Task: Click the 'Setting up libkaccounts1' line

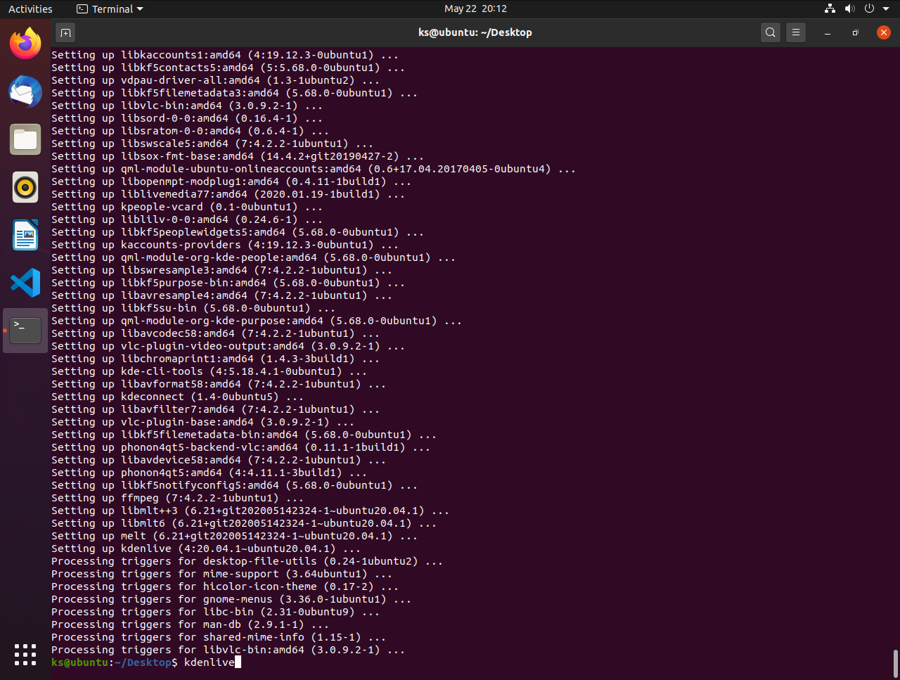Action: coord(224,55)
